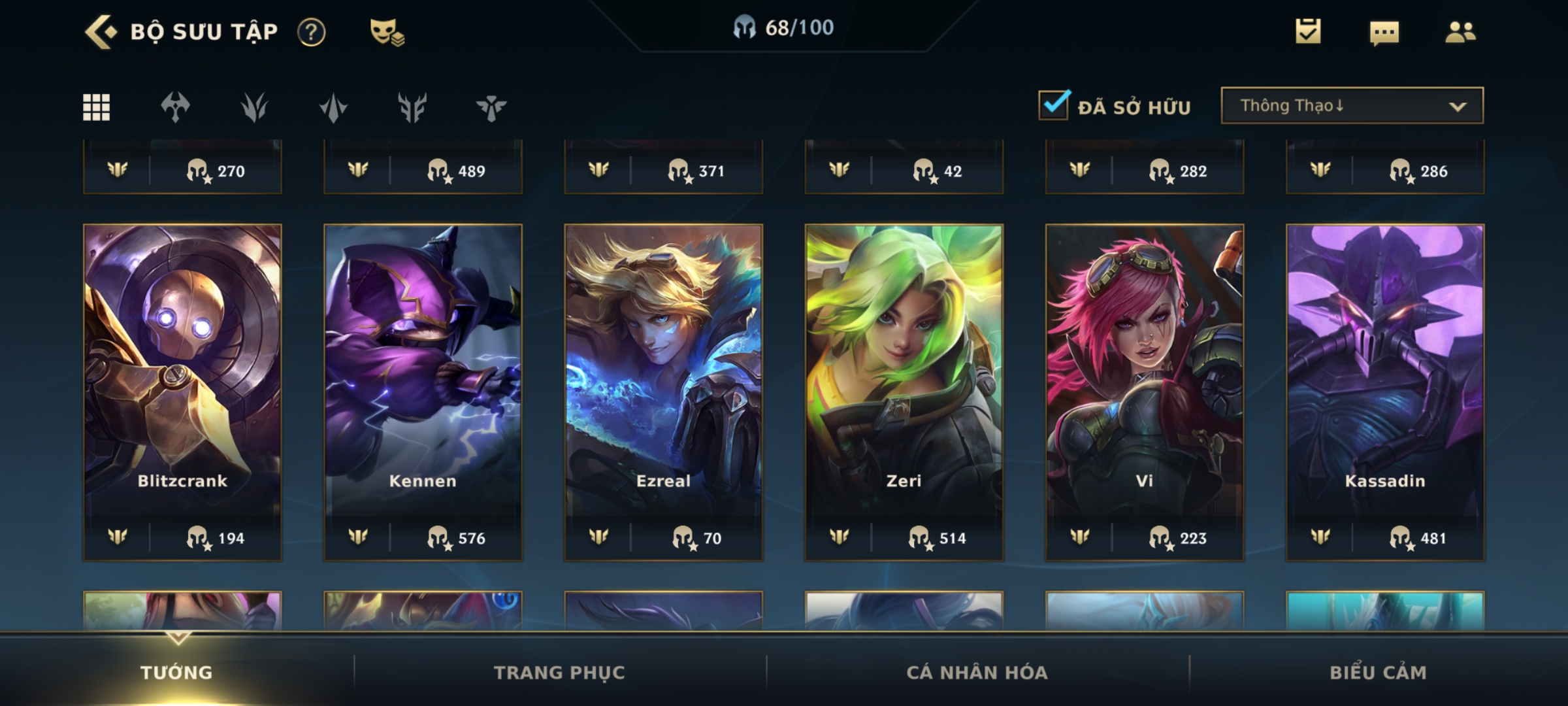1568x706 pixels.
Task: Go to the Biểu Cảm tab
Action: point(1378,672)
